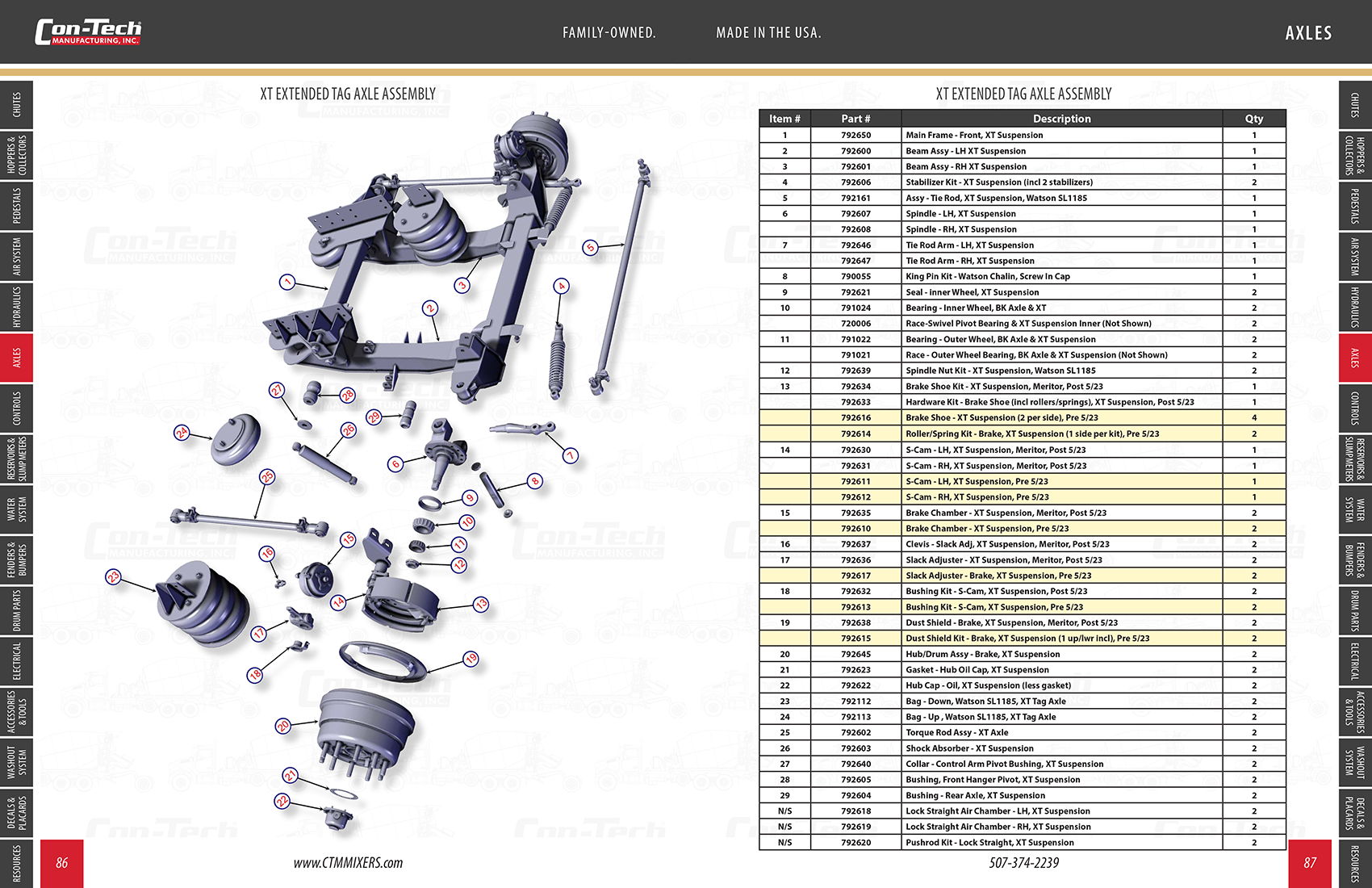The height and width of the screenshot is (888, 1372).
Task: Select the red Axles tab on page 86
Action: tap(17, 358)
